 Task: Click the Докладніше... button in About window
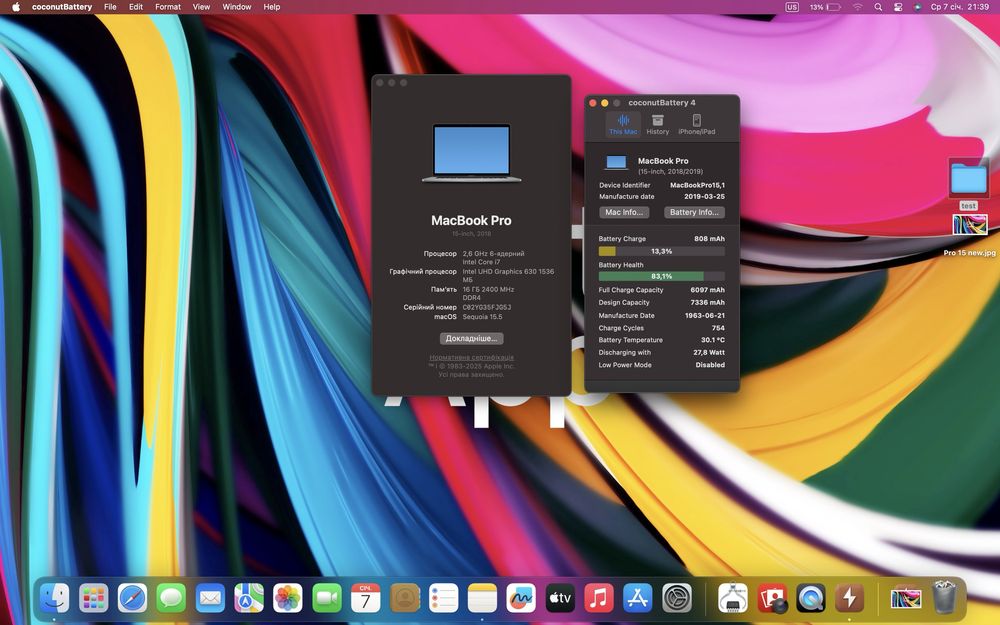(471, 339)
